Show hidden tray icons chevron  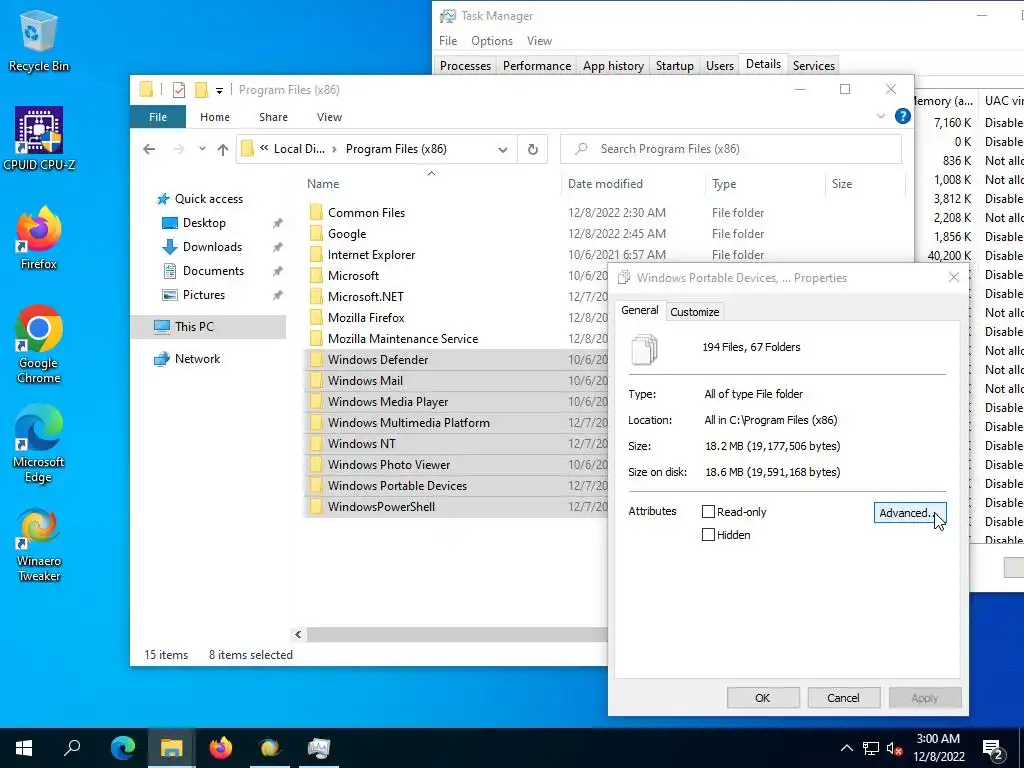pos(846,748)
